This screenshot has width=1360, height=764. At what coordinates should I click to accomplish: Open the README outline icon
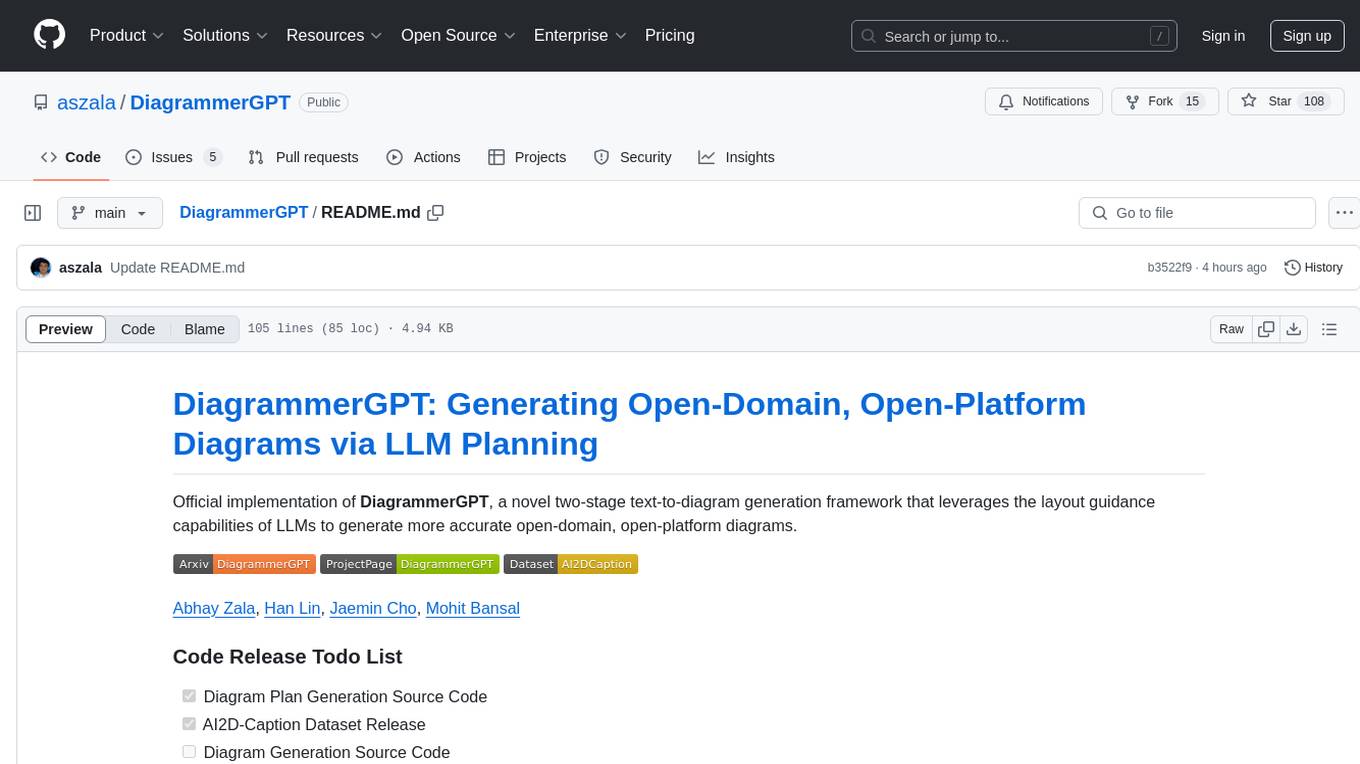1329,329
